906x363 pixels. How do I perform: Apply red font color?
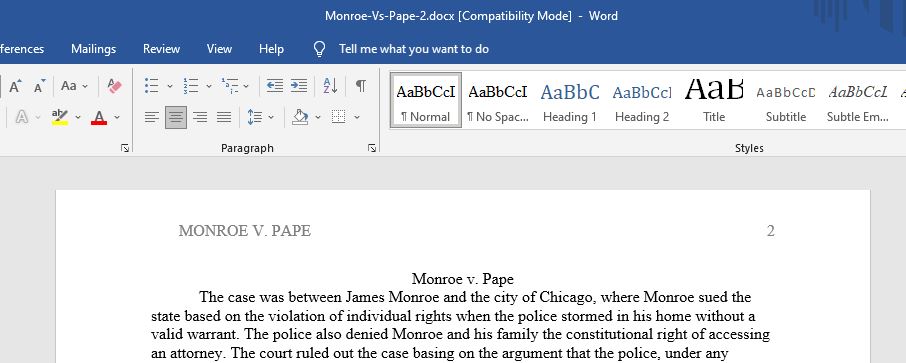coord(99,117)
